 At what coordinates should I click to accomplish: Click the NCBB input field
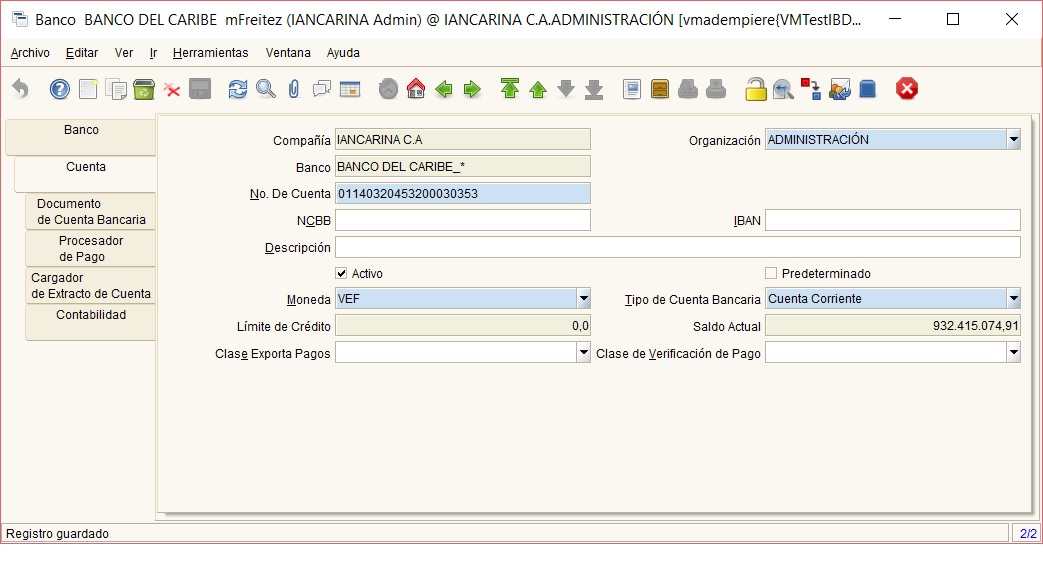[x=462, y=220]
